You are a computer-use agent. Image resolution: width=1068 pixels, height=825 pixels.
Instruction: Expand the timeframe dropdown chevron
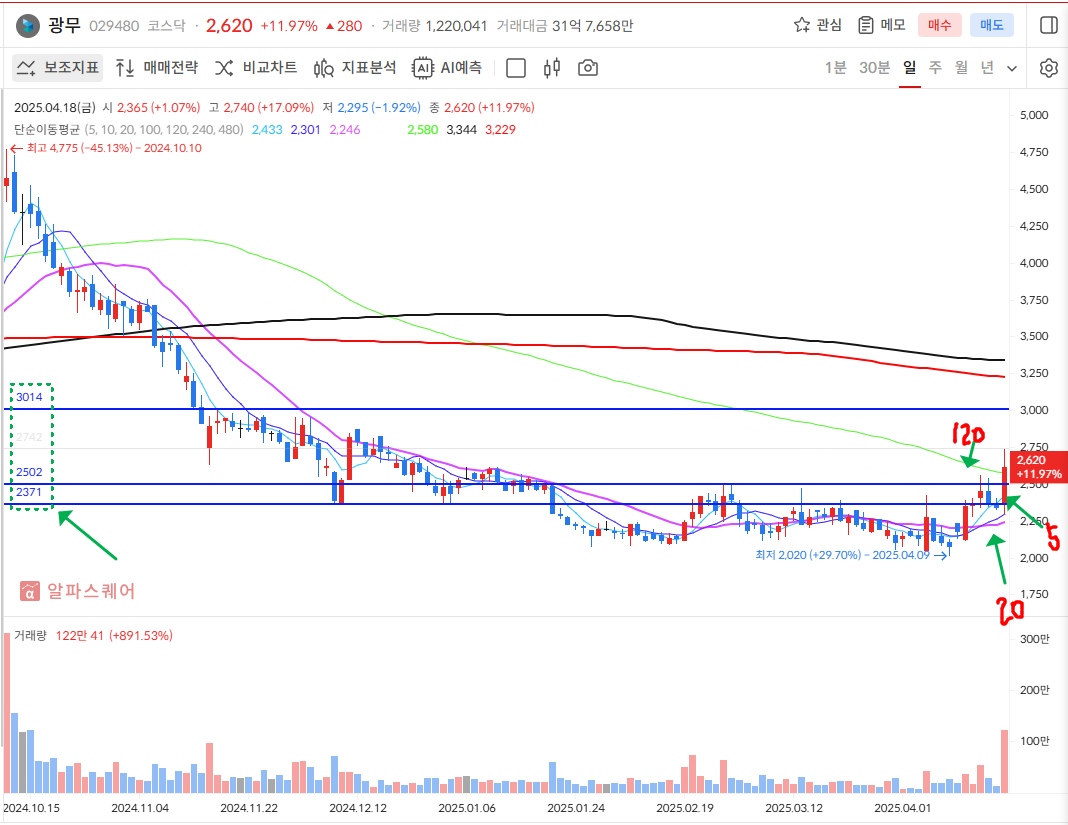tap(1012, 68)
